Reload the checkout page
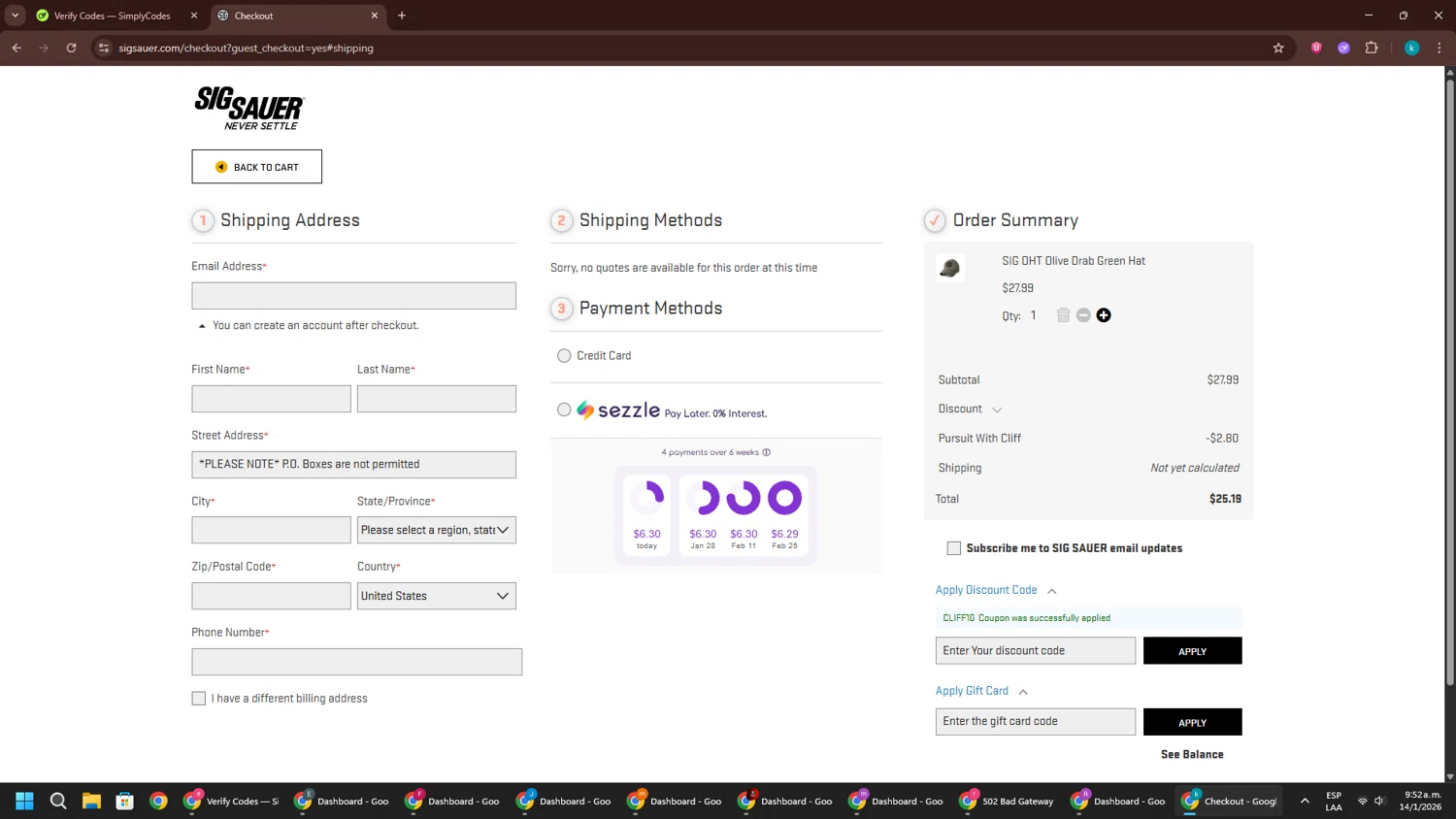Image resolution: width=1456 pixels, height=819 pixels. tap(71, 48)
